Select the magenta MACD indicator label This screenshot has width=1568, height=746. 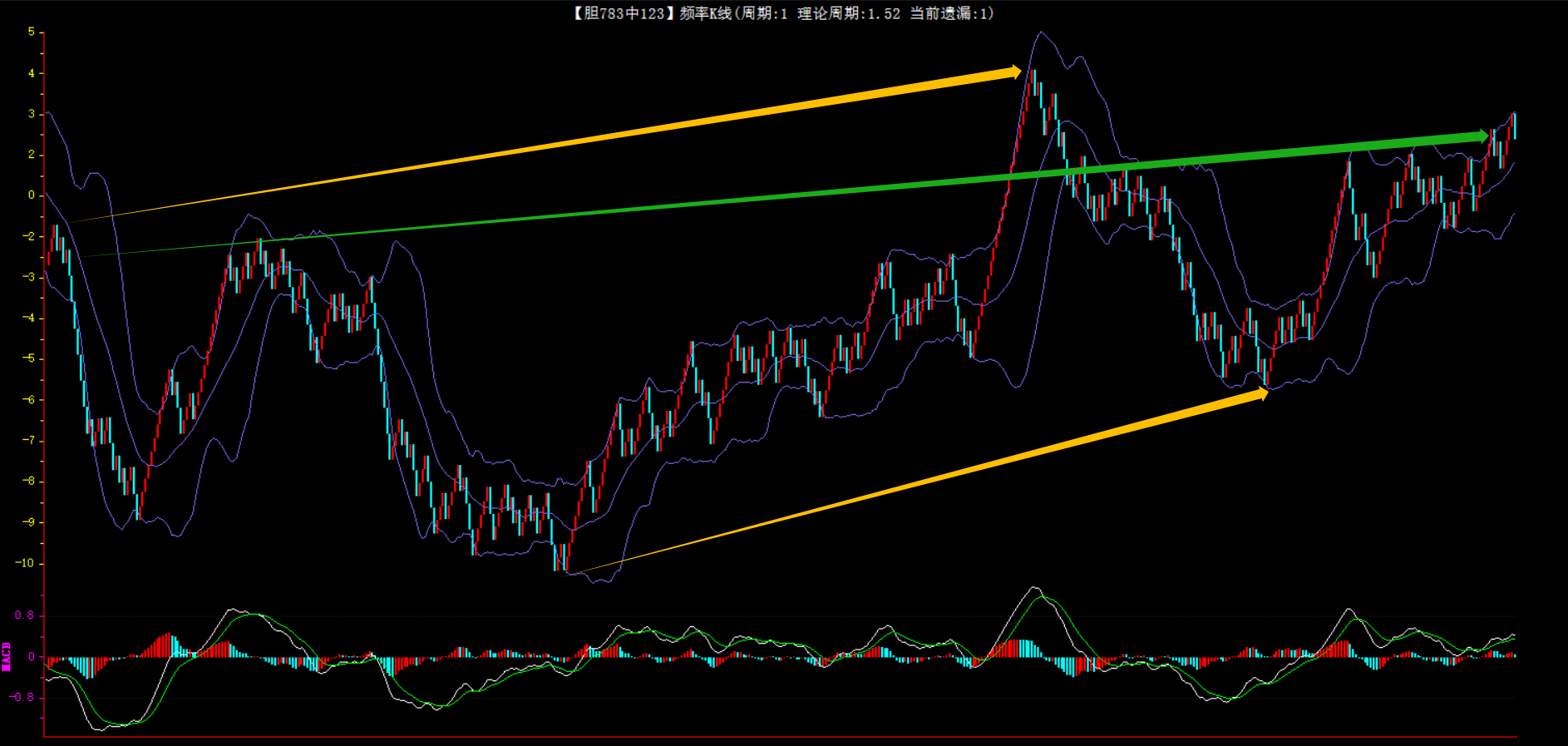pyautogui.click(x=7, y=656)
